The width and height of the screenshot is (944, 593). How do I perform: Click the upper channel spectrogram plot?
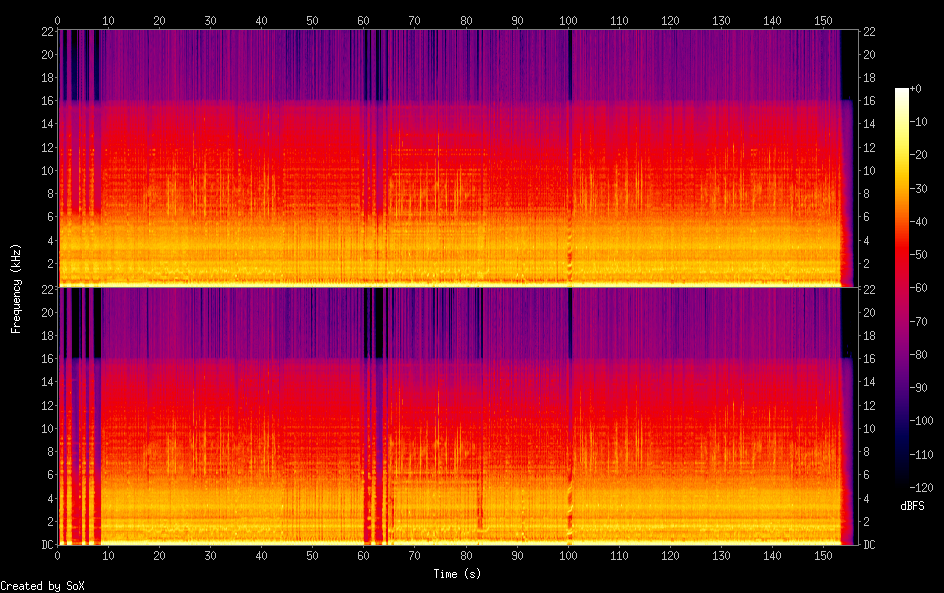[x=458, y=158]
